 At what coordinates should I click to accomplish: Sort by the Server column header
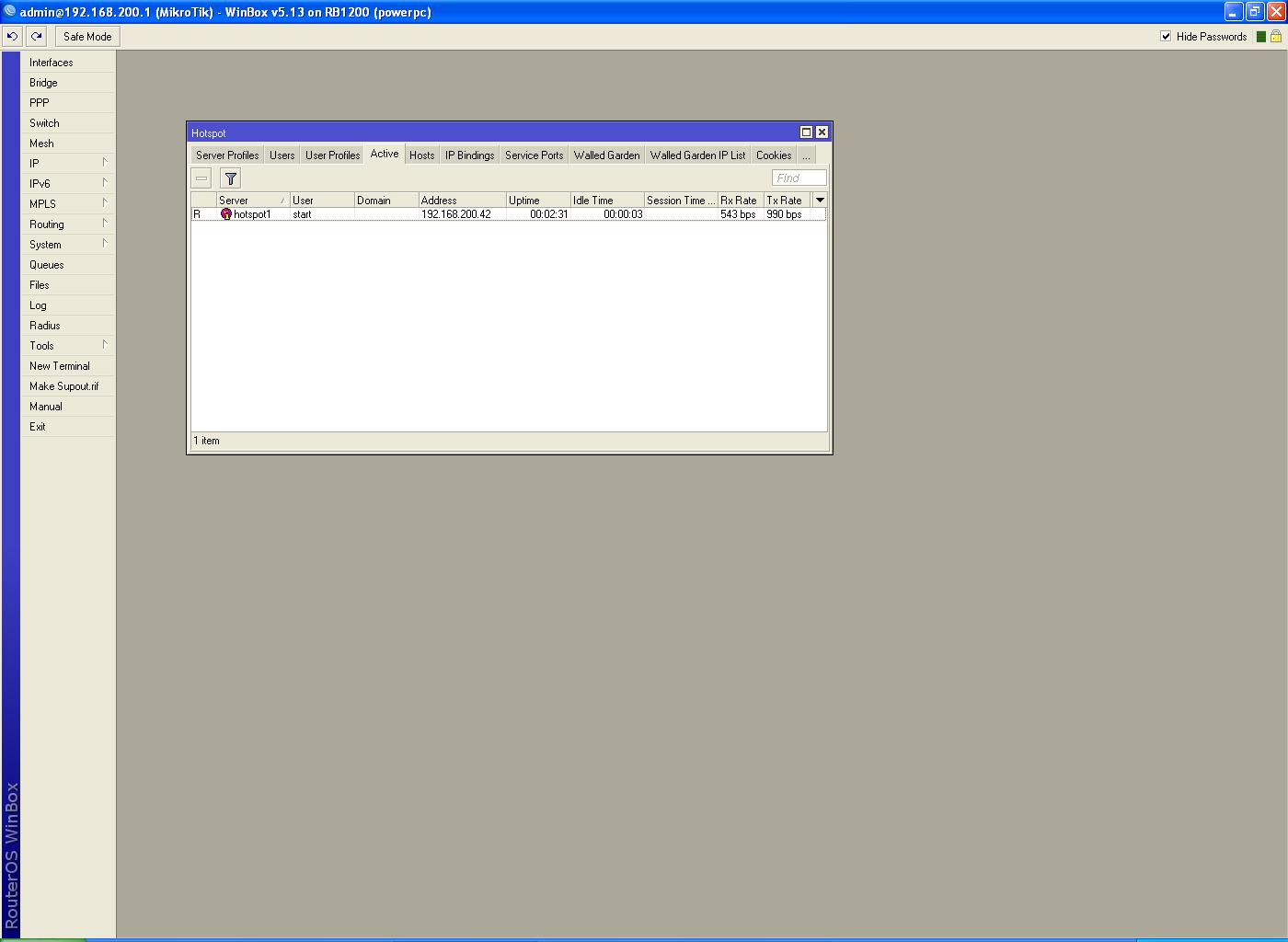(x=253, y=201)
